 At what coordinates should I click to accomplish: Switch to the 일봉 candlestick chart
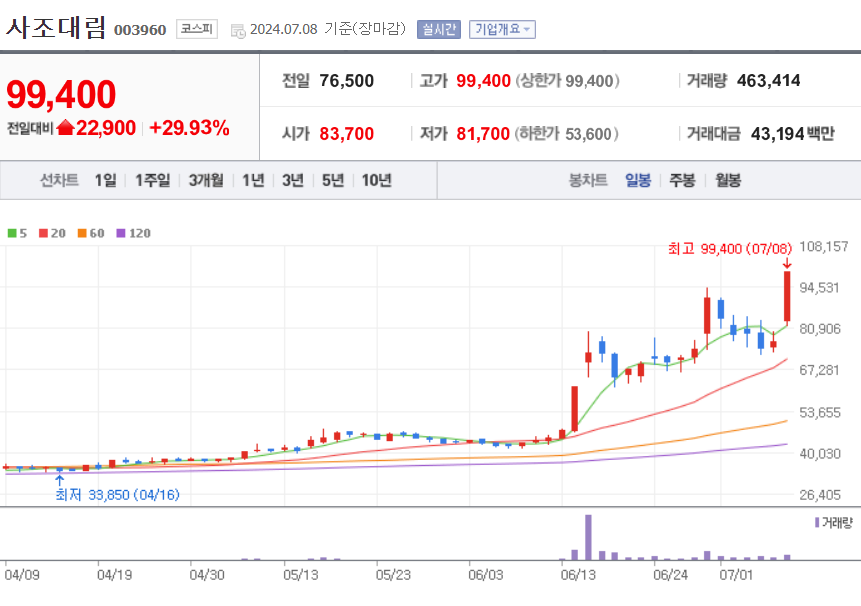click(x=638, y=180)
